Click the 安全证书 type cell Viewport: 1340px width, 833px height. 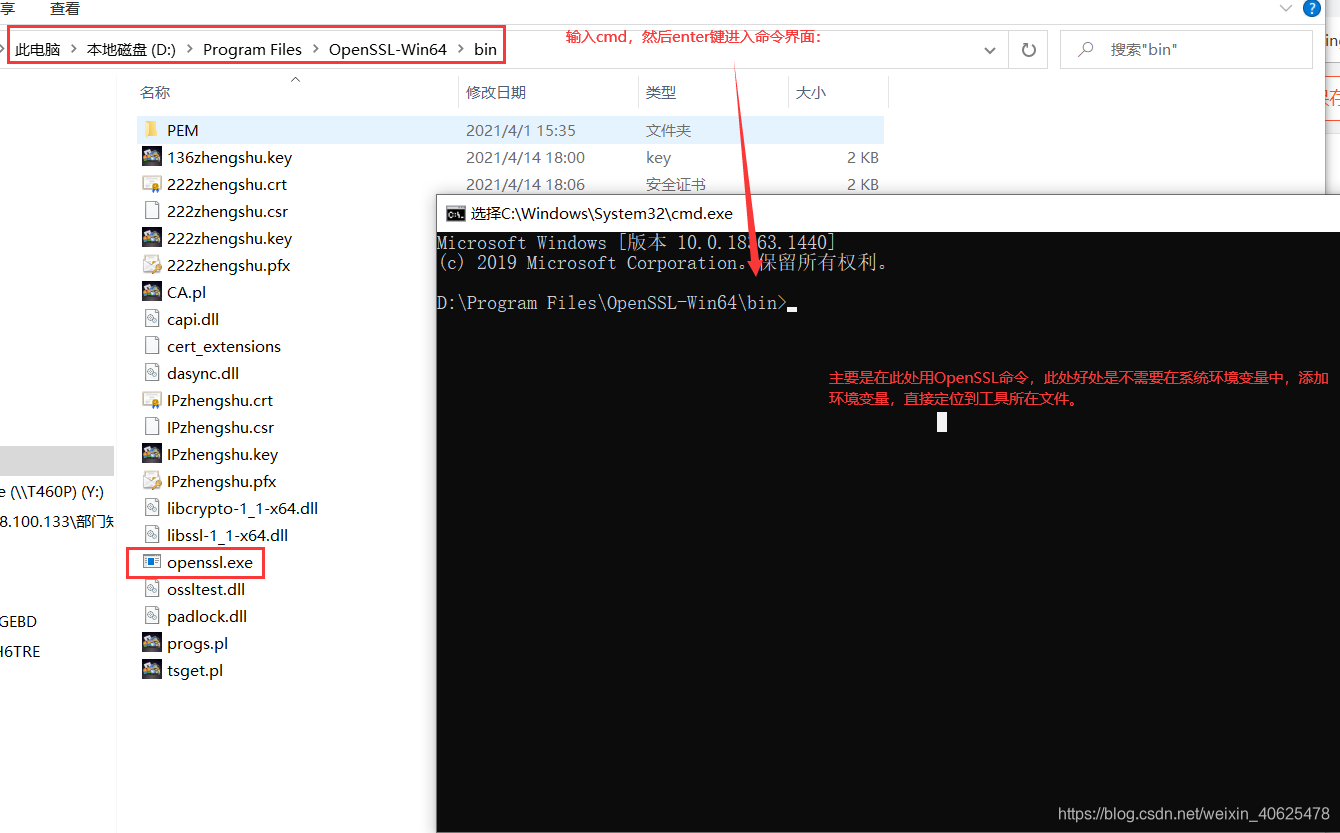(676, 184)
